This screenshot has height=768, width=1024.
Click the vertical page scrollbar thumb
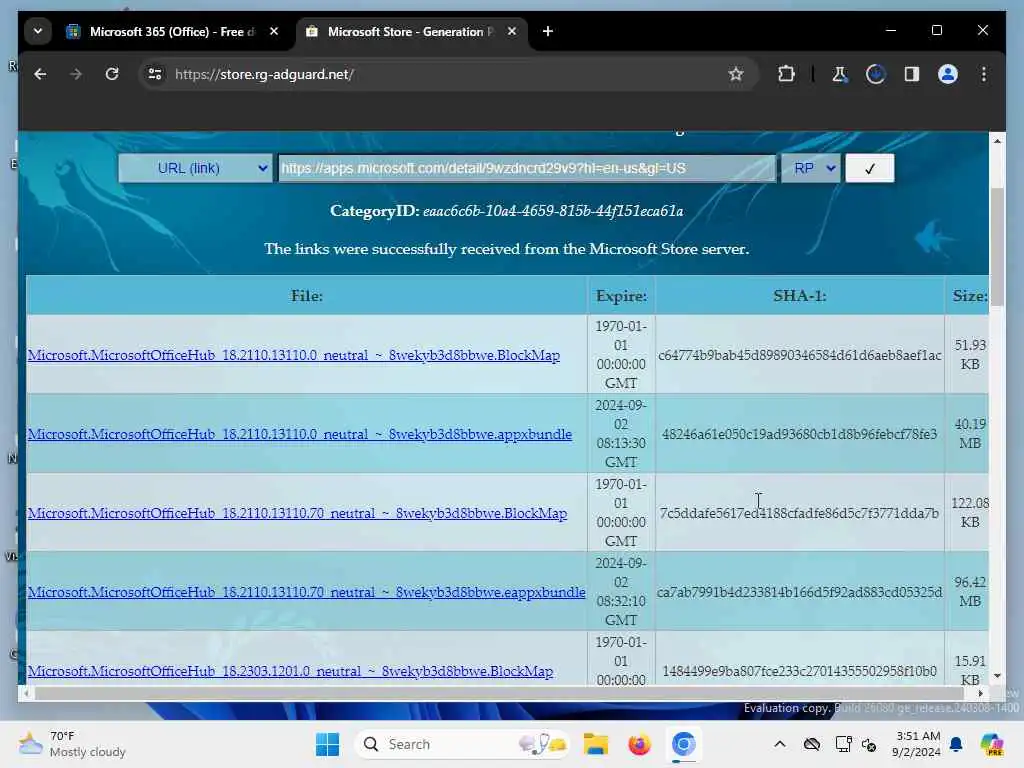(x=997, y=247)
